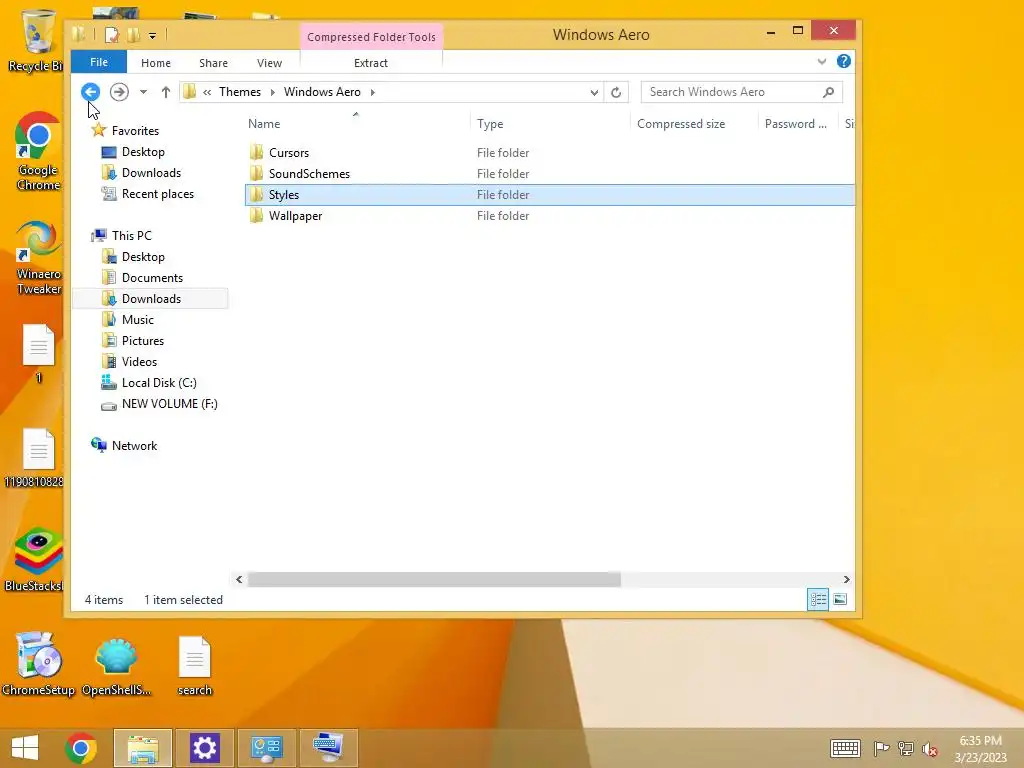Open Action Center flag tray icon
Viewport: 1024px width, 768px height.
[x=881, y=749]
